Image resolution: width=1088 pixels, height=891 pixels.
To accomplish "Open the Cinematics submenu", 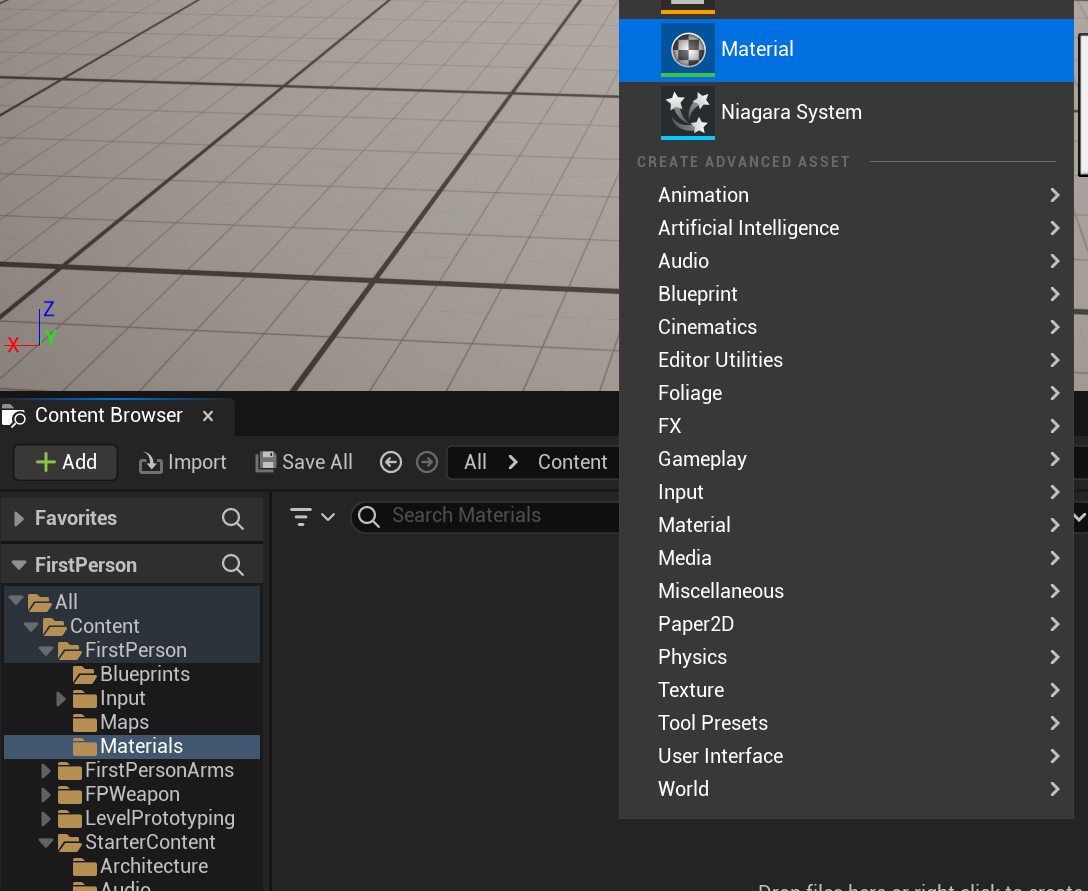I will [x=846, y=327].
